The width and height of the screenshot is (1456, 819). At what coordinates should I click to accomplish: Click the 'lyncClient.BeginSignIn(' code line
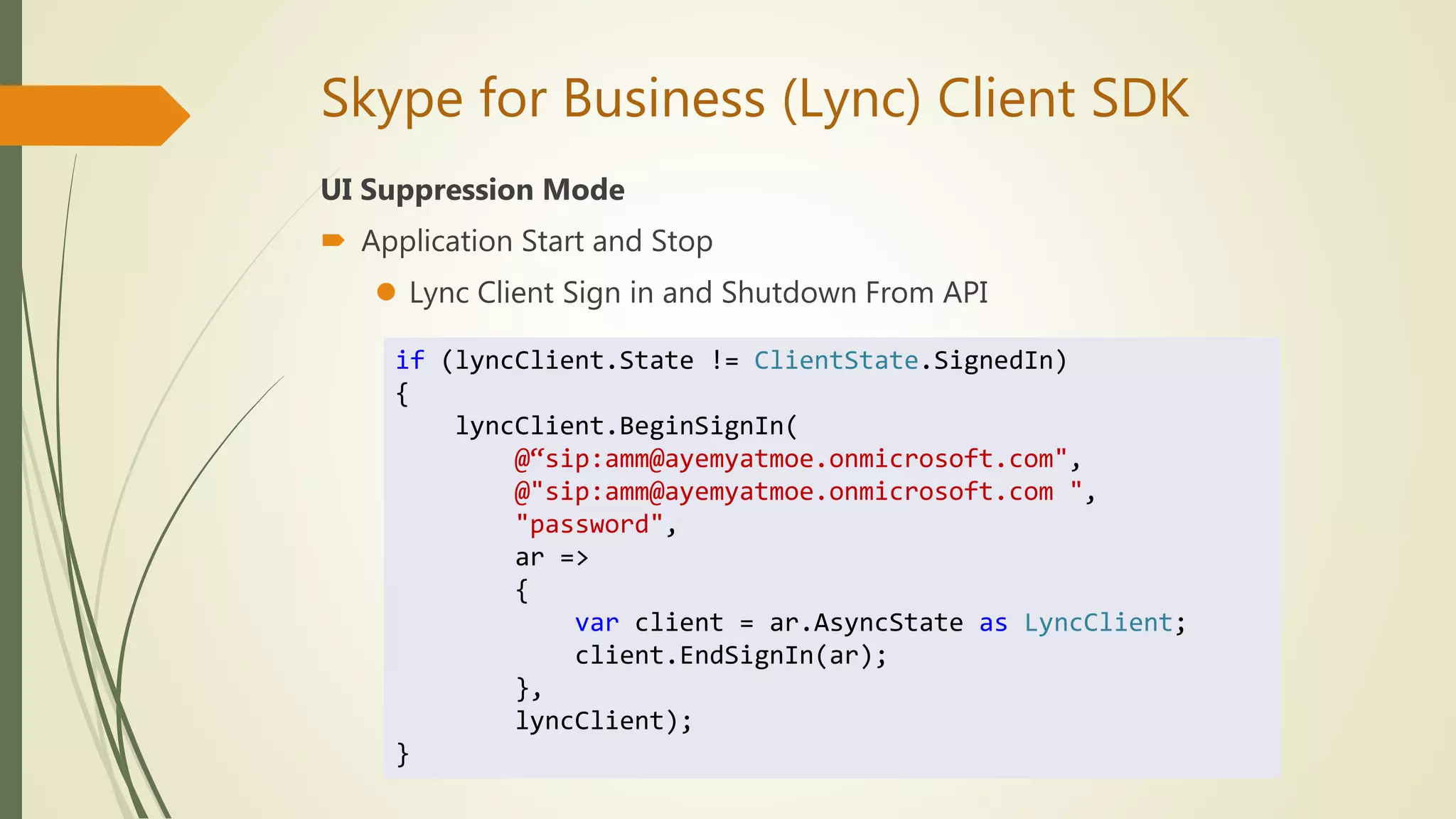pyautogui.click(x=626, y=426)
